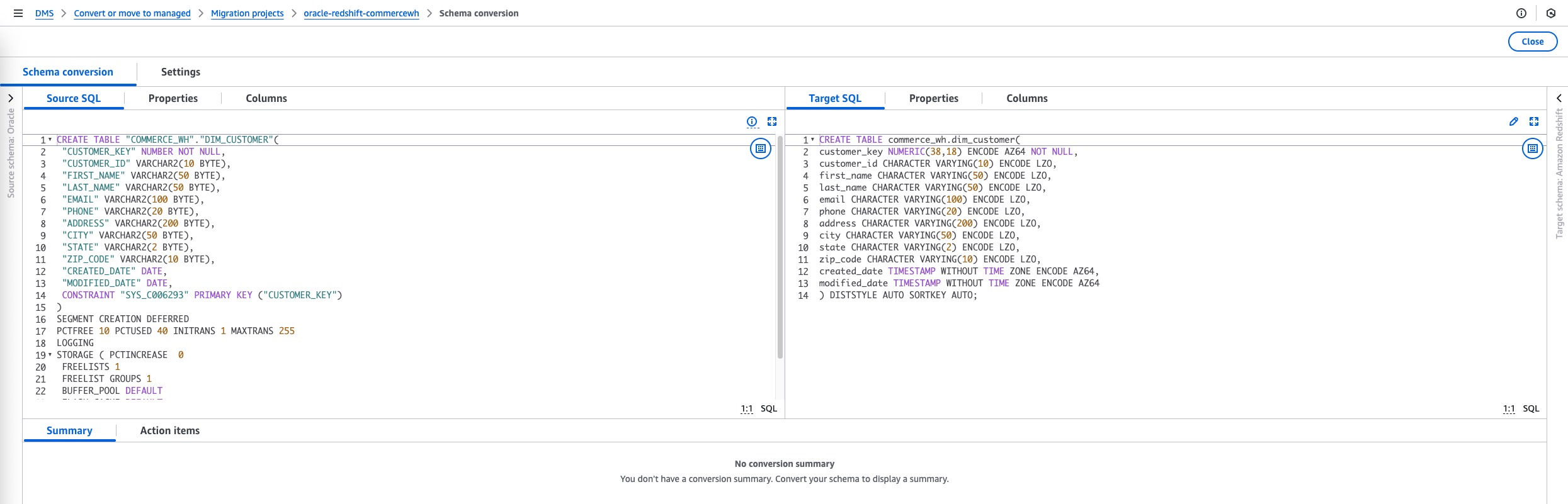Click the hexagon settings icon in top bar
1568x504 pixels.
1551,13
